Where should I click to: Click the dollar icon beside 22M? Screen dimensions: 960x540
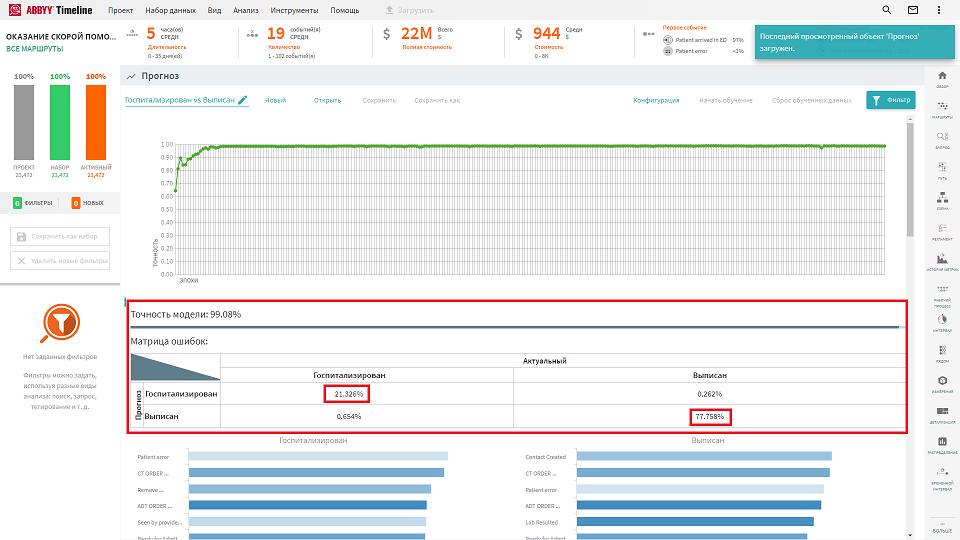[386, 34]
